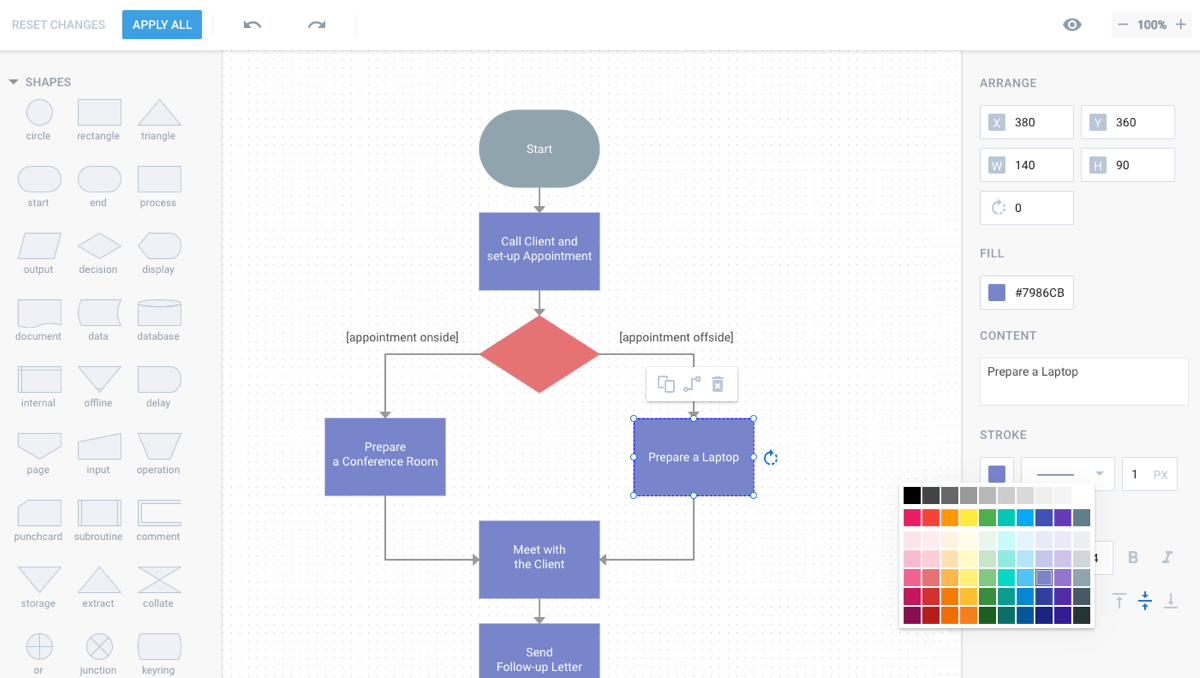Viewport: 1200px width, 678px height.
Task: Click RESET CHANGES
Action: point(57,24)
